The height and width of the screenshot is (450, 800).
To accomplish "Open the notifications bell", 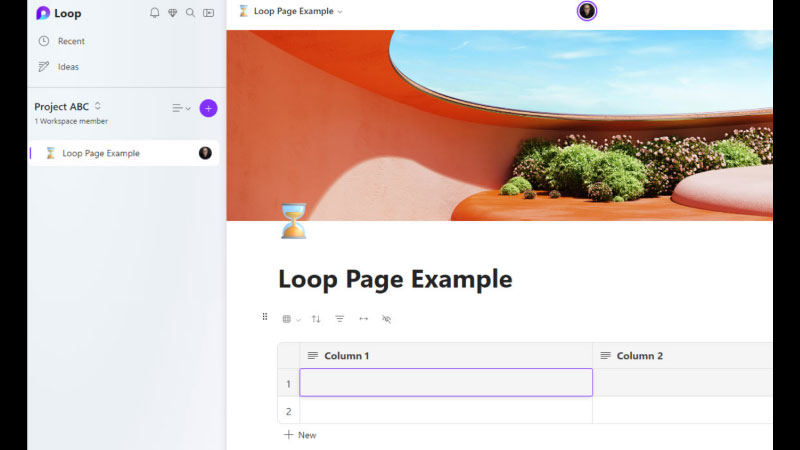I will [x=154, y=13].
